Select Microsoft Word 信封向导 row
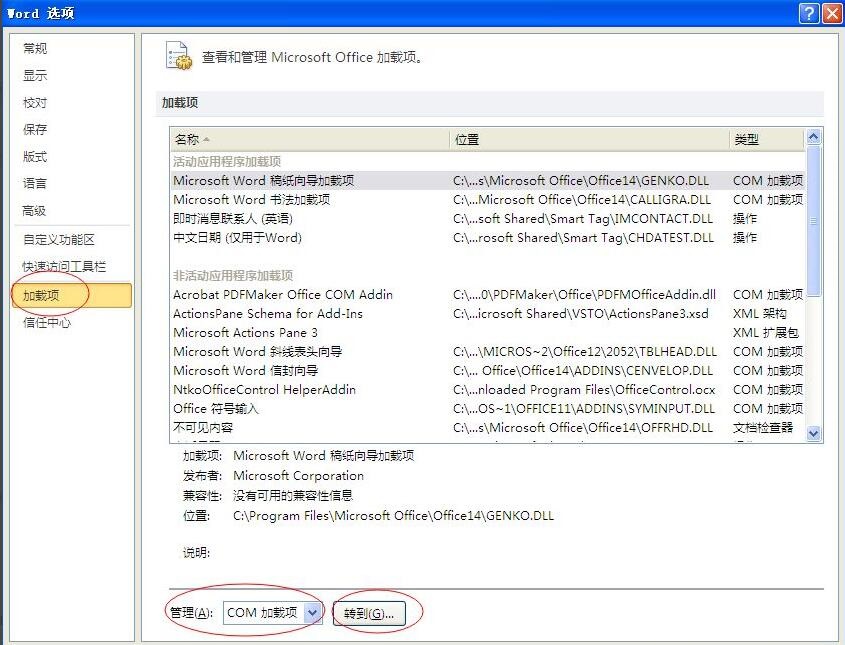The width and height of the screenshot is (845, 645). [488, 371]
